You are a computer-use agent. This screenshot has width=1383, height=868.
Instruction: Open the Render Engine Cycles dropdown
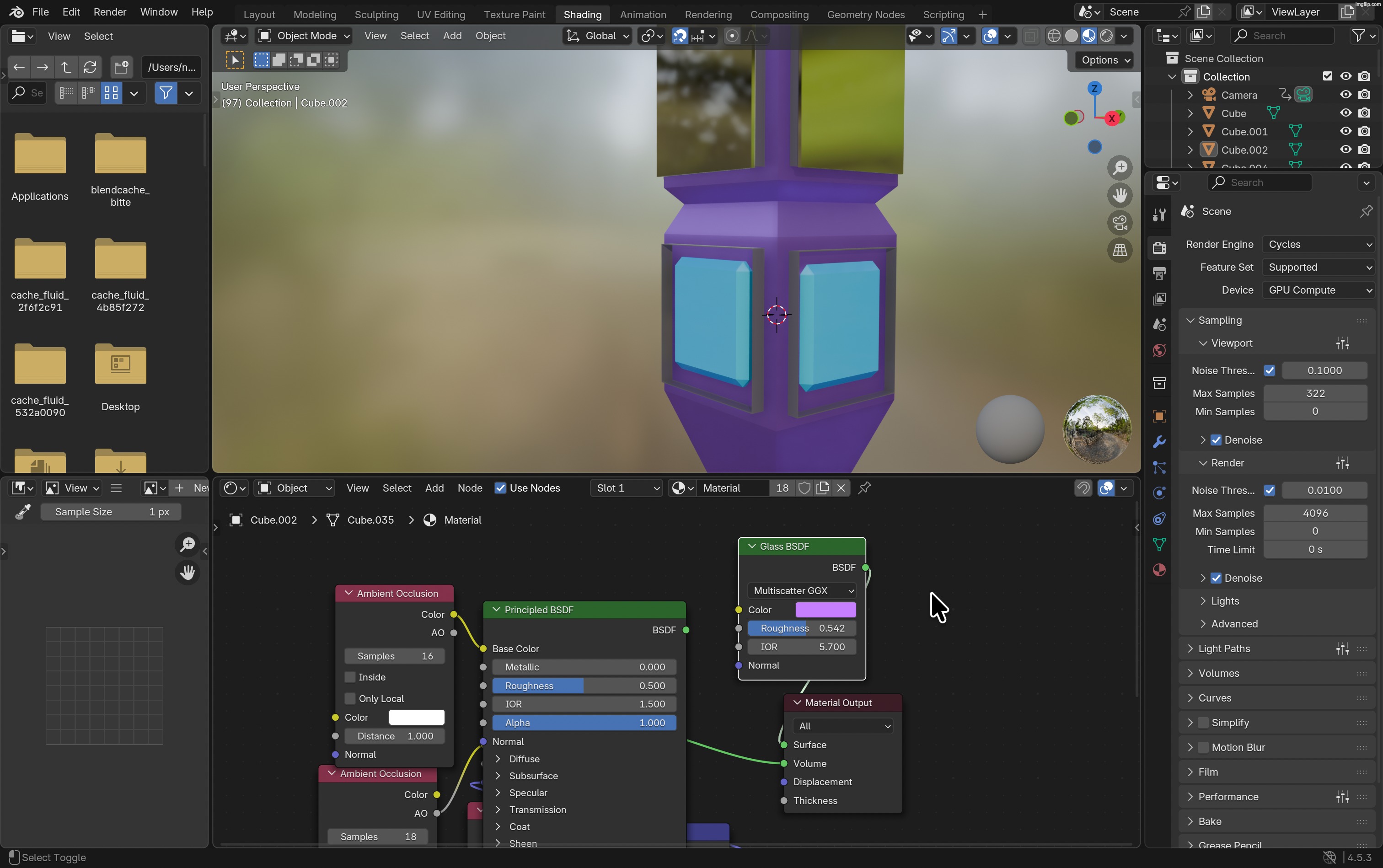[1318, 245]
